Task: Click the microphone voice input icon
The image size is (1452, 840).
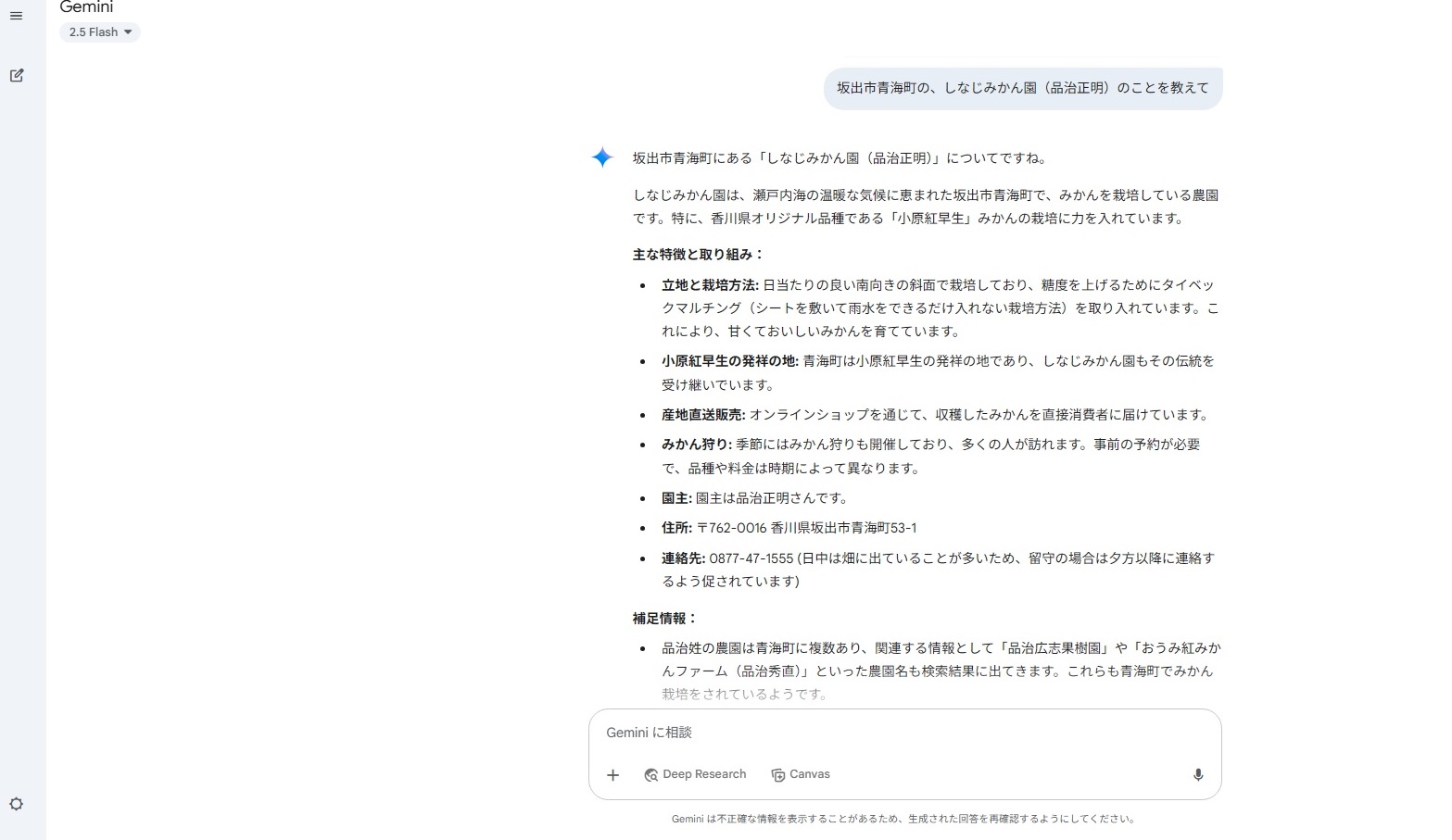Action: click(1198, 774)
